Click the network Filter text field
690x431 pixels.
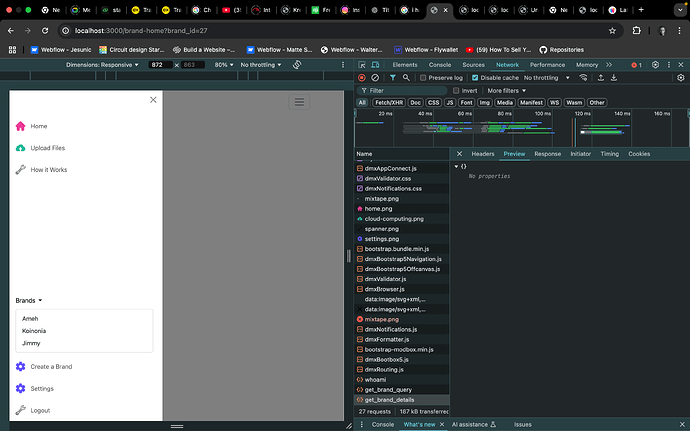tap(403, 91)
